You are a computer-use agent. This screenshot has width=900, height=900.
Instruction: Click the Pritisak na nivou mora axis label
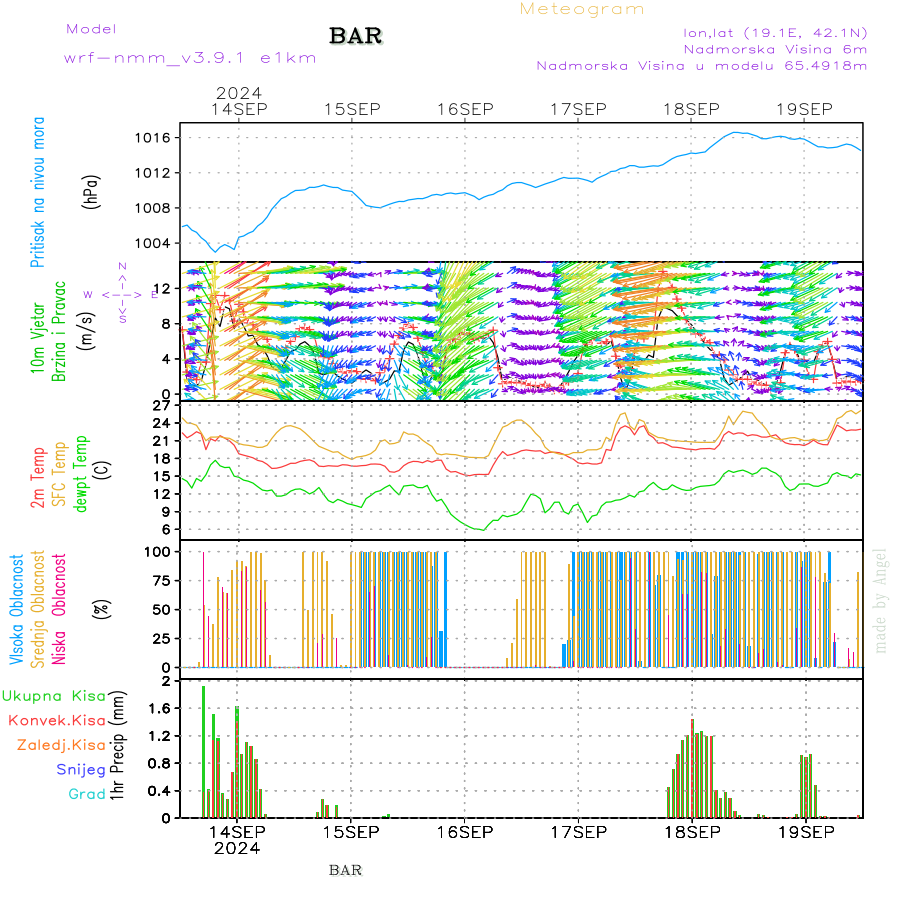pos(38,192)
